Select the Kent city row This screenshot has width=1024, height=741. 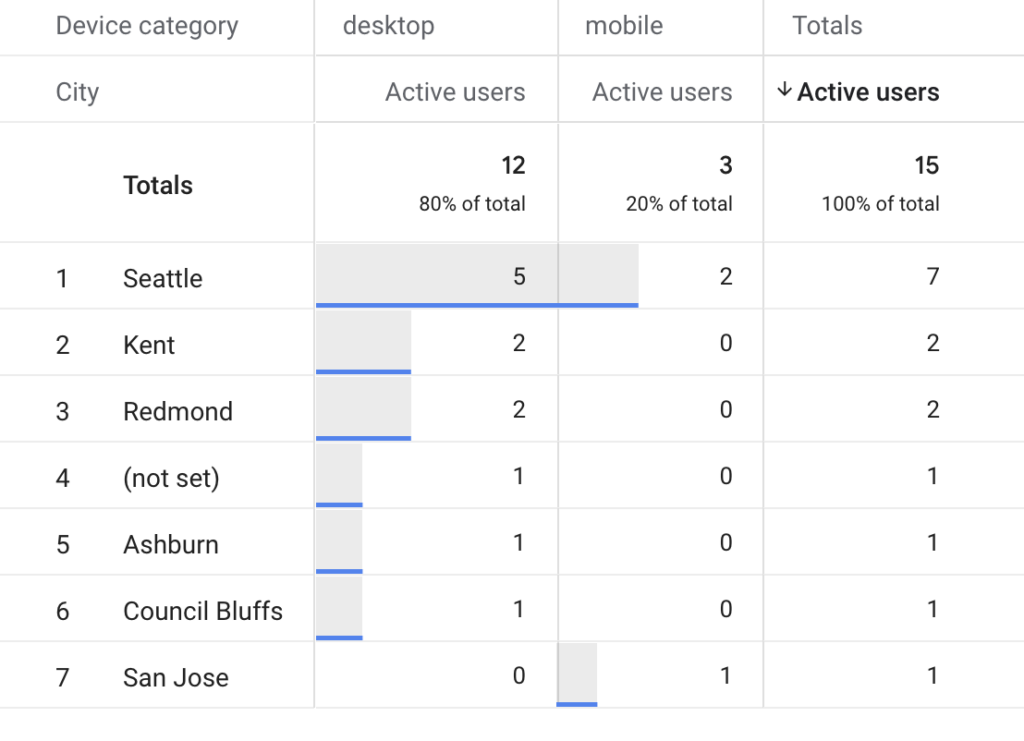coord(149,345)
